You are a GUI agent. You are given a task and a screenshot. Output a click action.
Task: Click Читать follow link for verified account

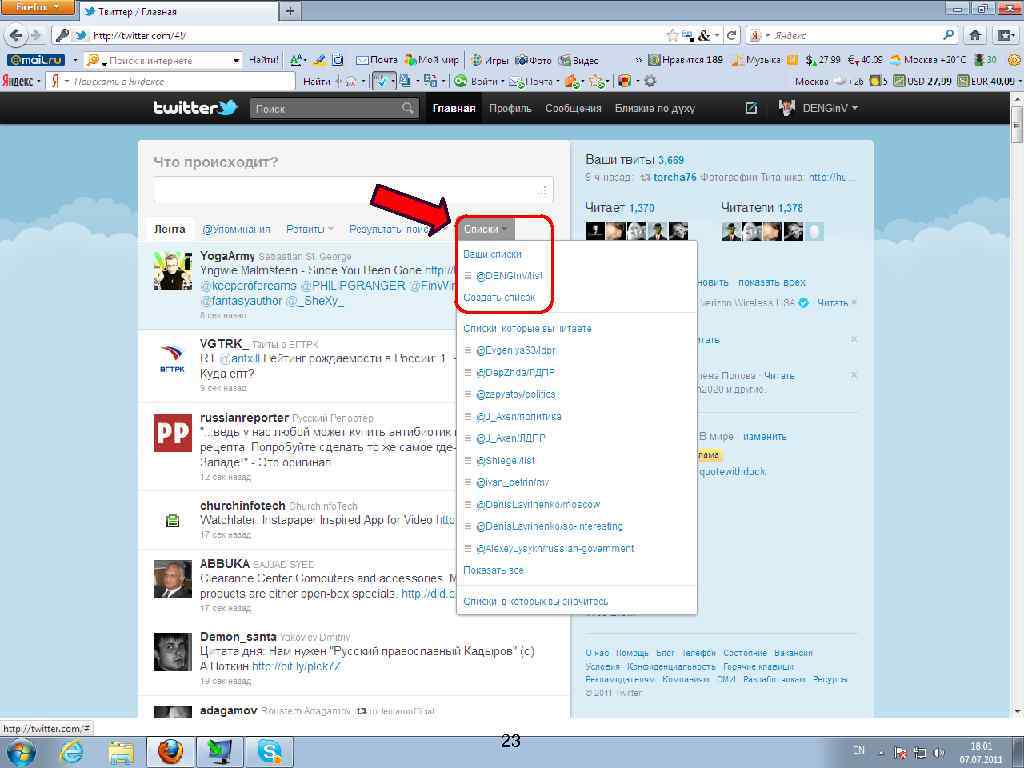(832, 303)
